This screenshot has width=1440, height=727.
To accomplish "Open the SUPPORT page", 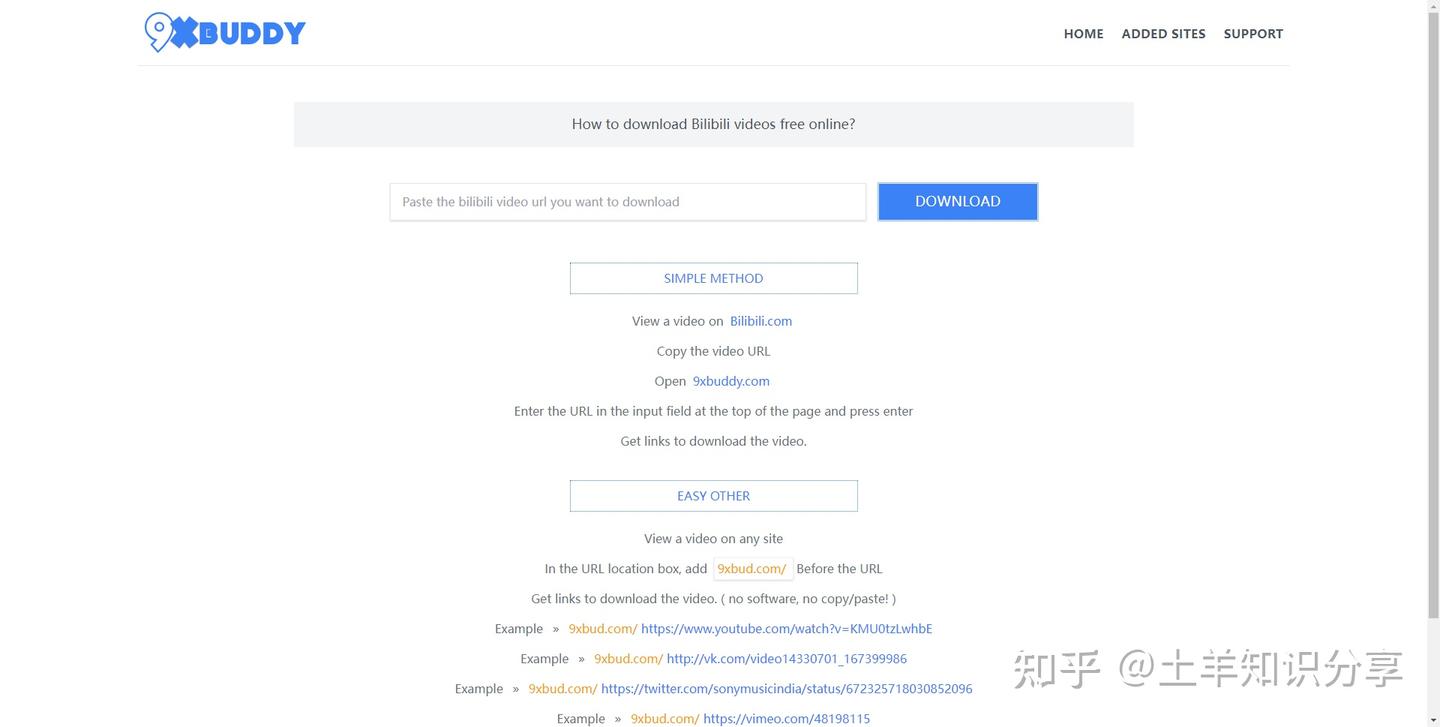I will (1253, 34).
